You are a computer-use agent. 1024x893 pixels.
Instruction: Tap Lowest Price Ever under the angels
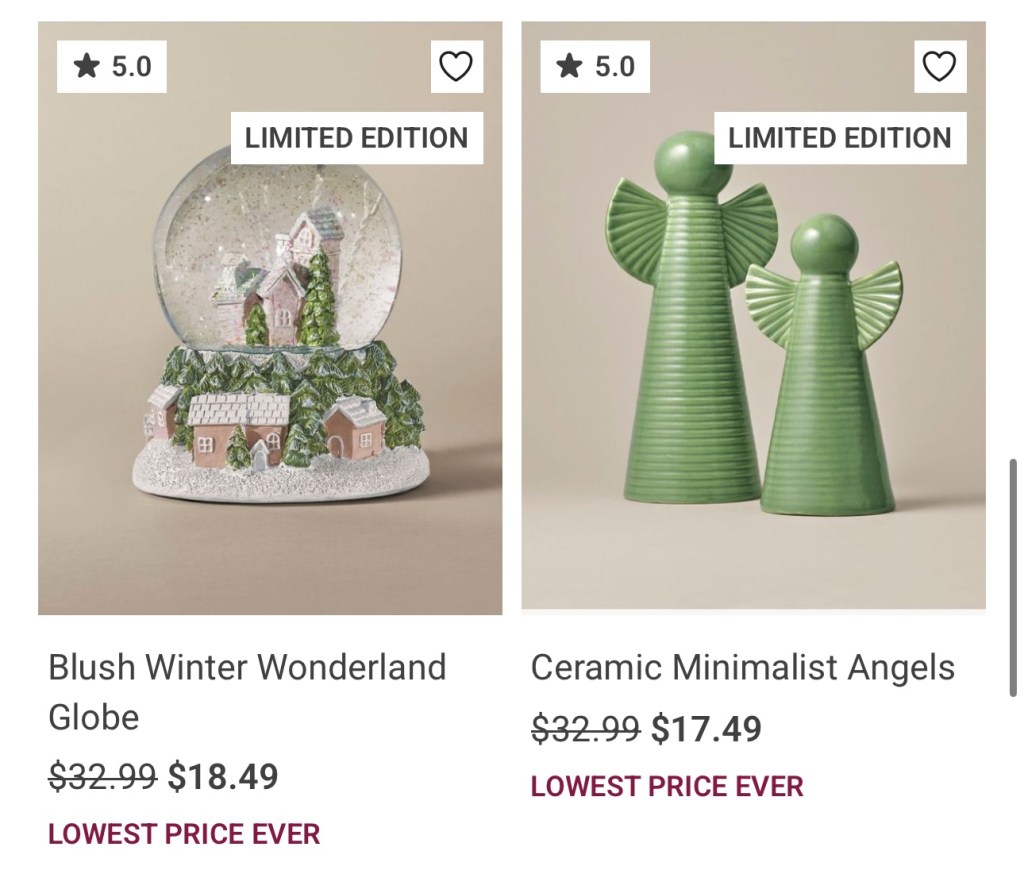(667, 786)
